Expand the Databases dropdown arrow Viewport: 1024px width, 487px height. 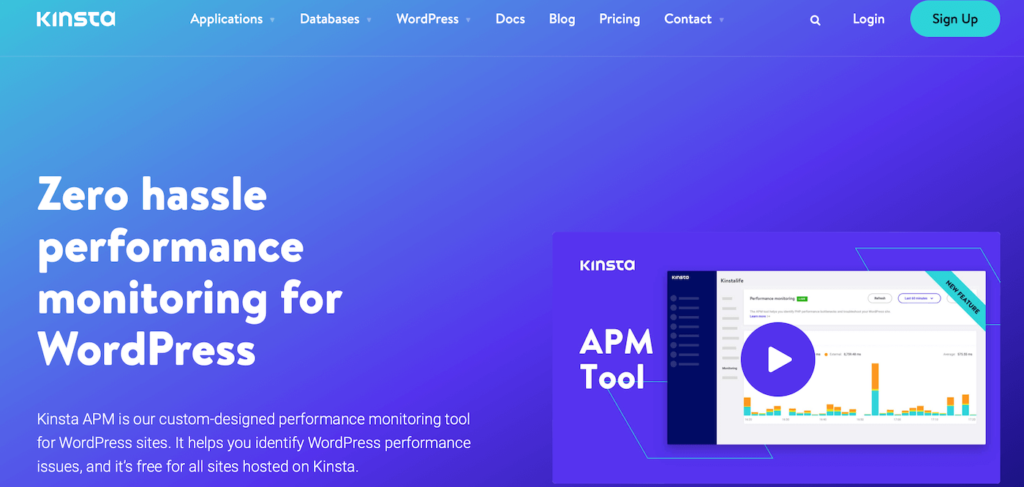[369, 20]
